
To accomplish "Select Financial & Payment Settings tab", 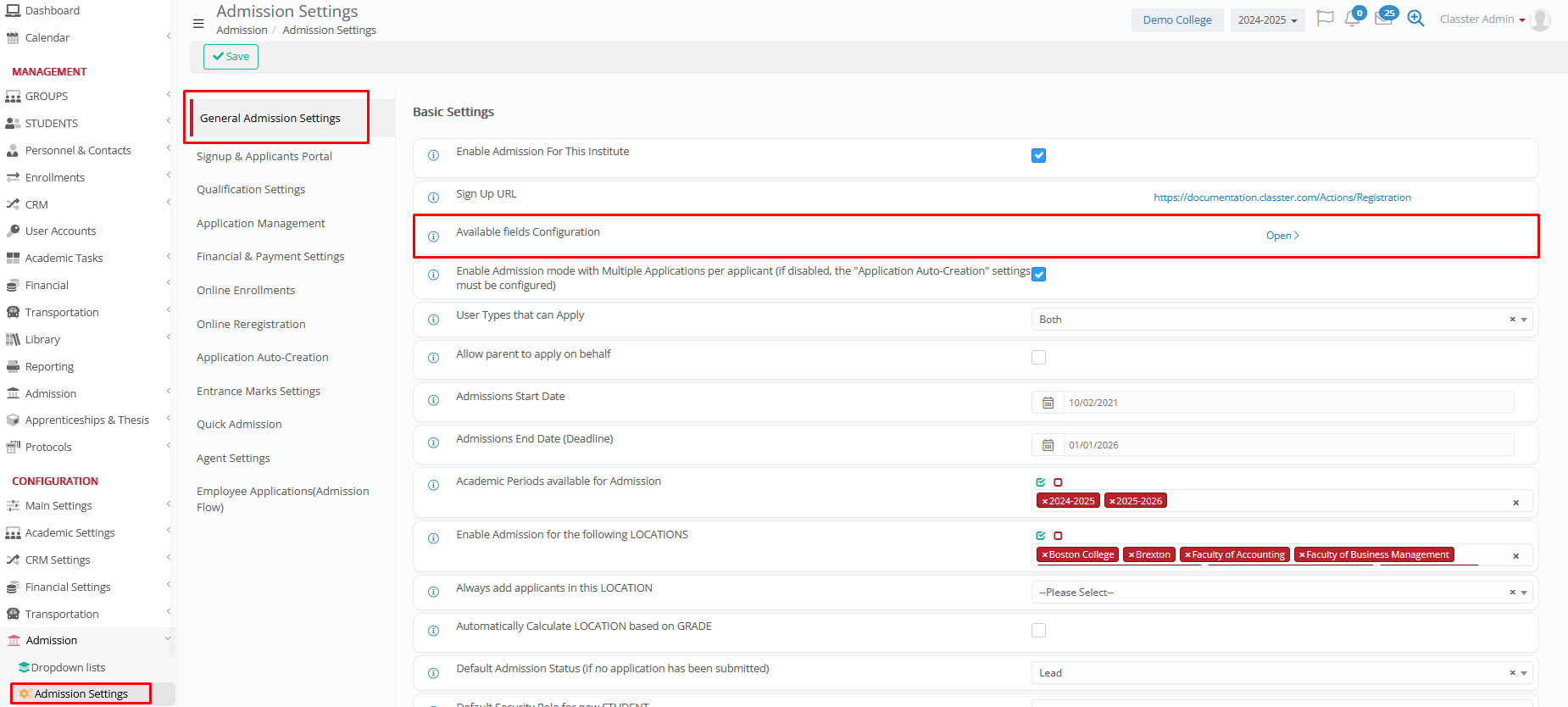I will pos(270,257).
